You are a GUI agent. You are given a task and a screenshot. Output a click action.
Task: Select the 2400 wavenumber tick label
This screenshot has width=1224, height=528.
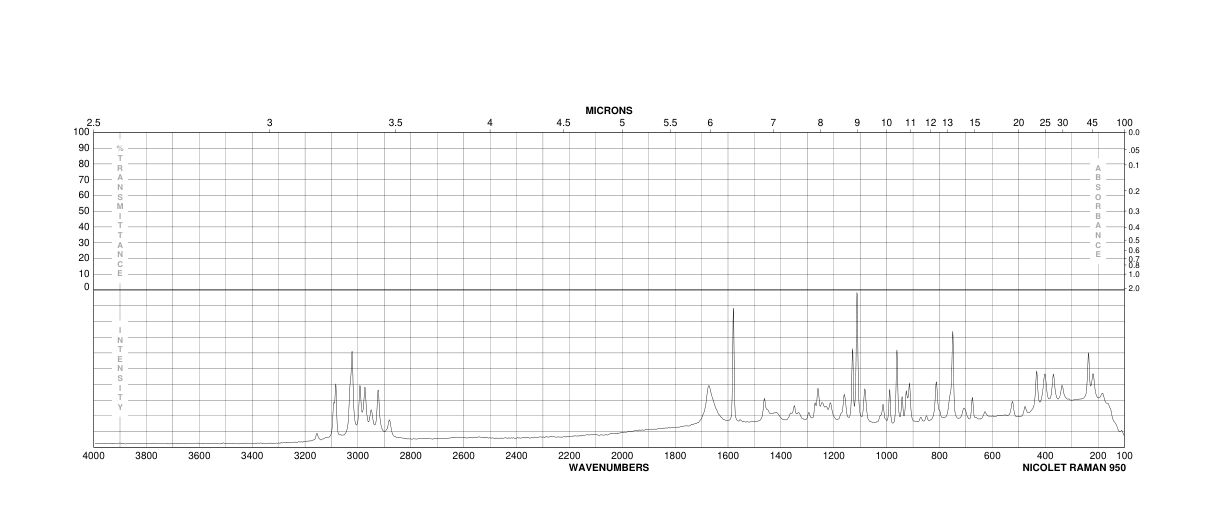pos(517,456)
